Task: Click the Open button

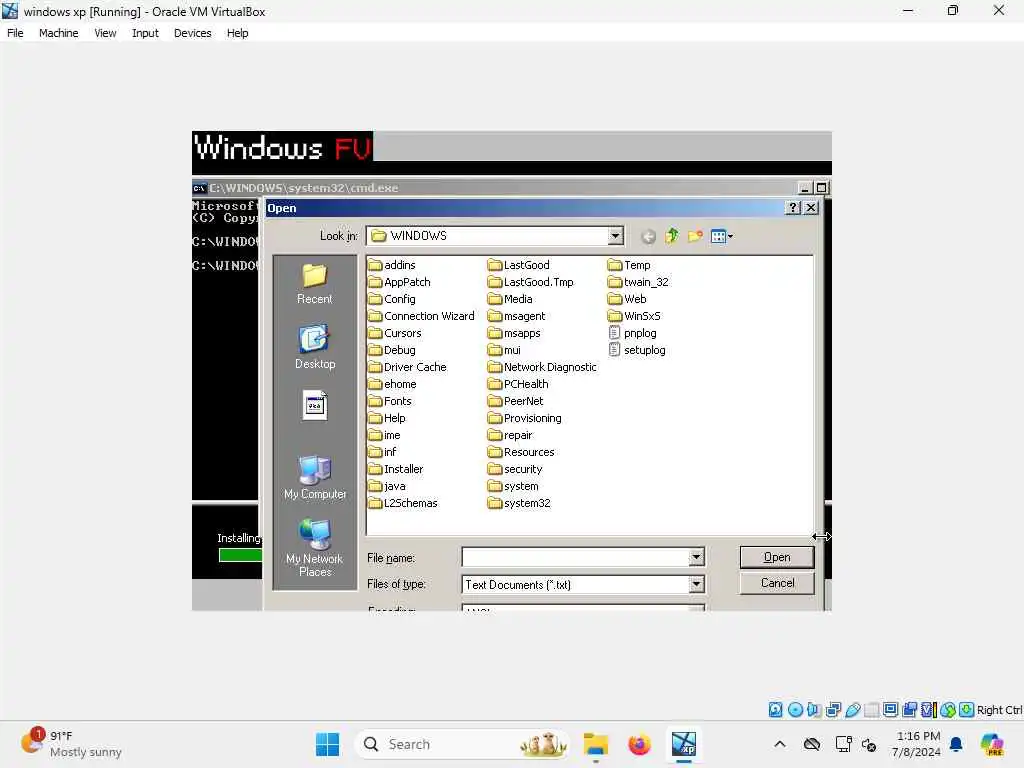Action: pyautogui.click(x=776, y=557)
